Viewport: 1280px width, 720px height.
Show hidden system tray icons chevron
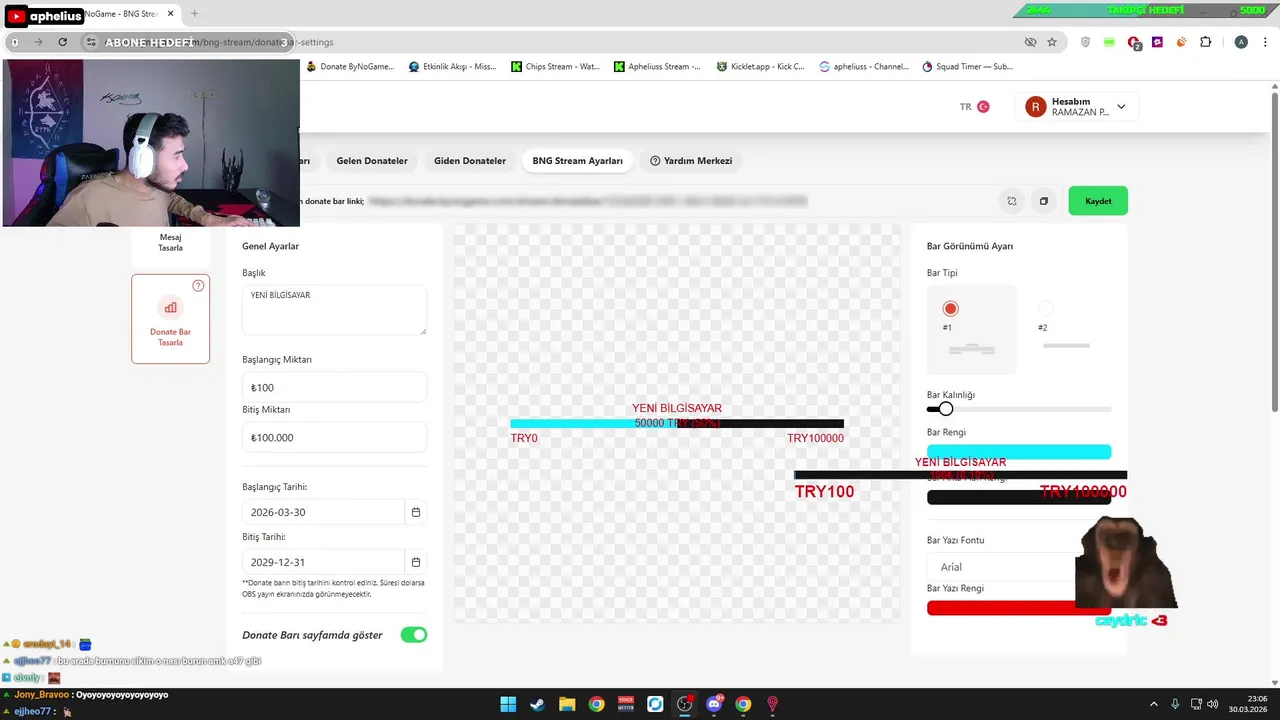(x=1152, y=704)
